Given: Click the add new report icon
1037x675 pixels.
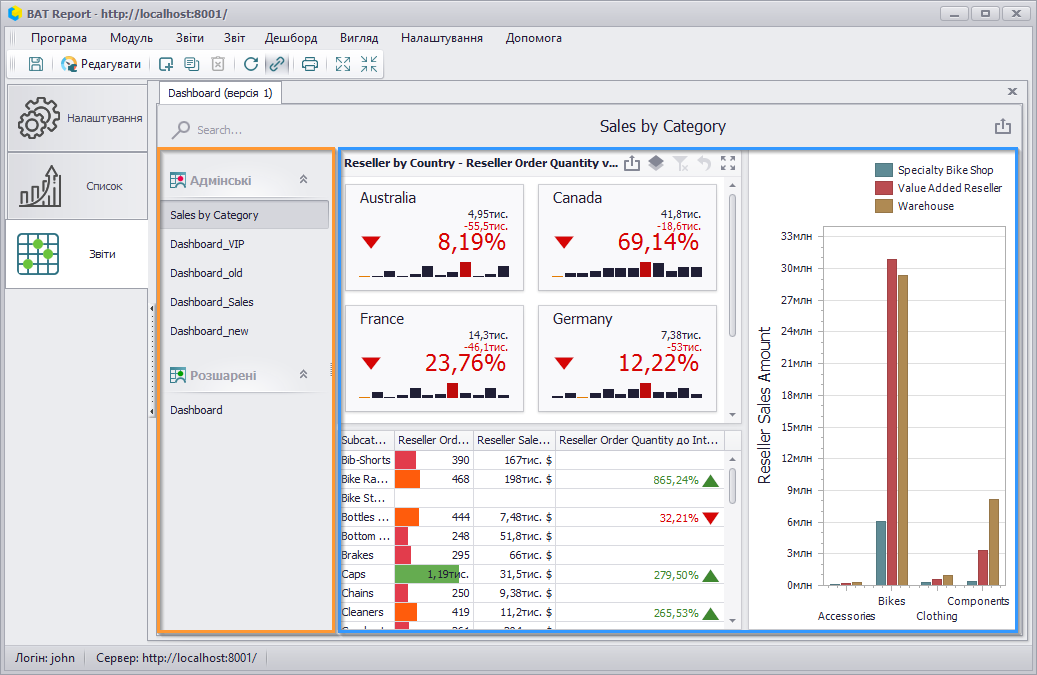Looking at the screenshot, I should [166, 64].
